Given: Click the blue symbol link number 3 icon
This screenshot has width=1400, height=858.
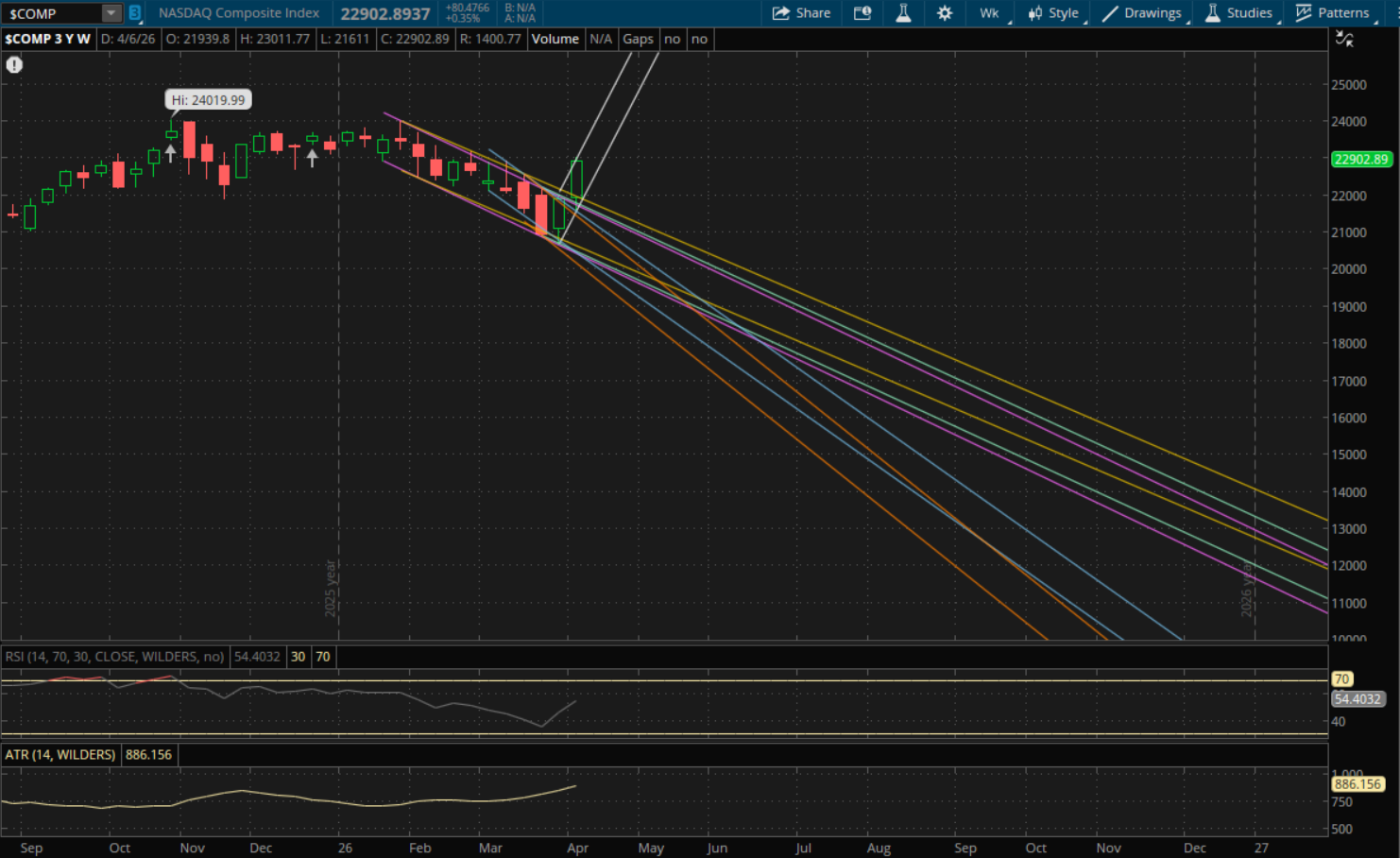Looking at the screenshot, I should [x=135, y=13].
